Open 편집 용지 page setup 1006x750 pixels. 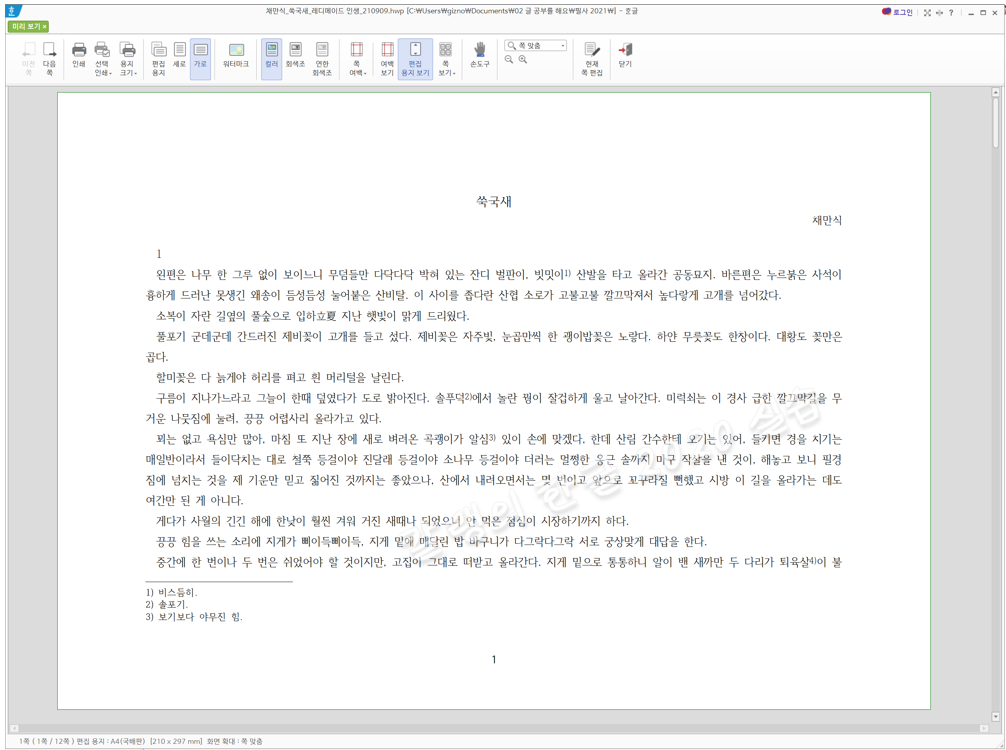pyautogui.click(x=158, y=58)
